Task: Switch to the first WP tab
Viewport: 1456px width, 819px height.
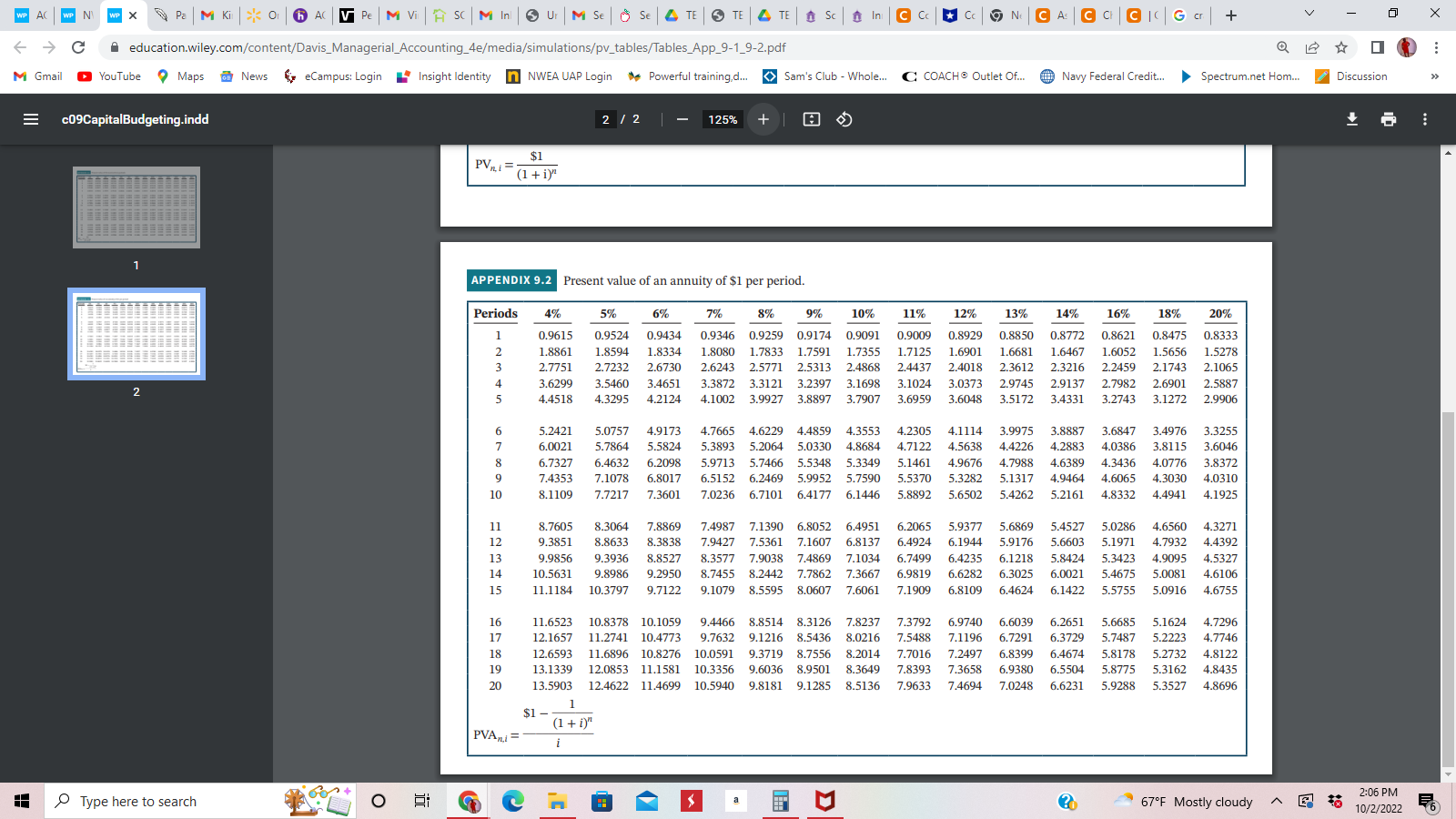Action: point(31,15)
